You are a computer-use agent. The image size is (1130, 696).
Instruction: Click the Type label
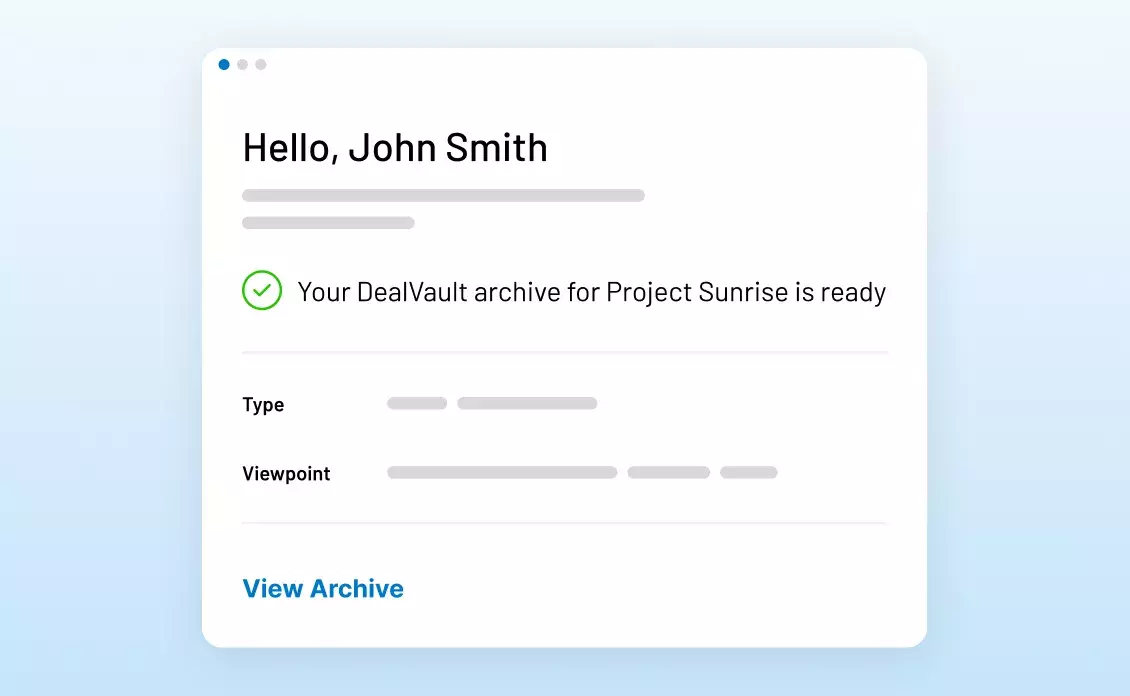(x=263, y=405)
